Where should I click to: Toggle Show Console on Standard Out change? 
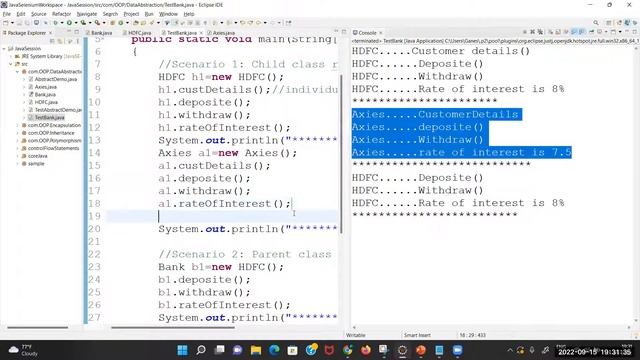tap(574, 32)
